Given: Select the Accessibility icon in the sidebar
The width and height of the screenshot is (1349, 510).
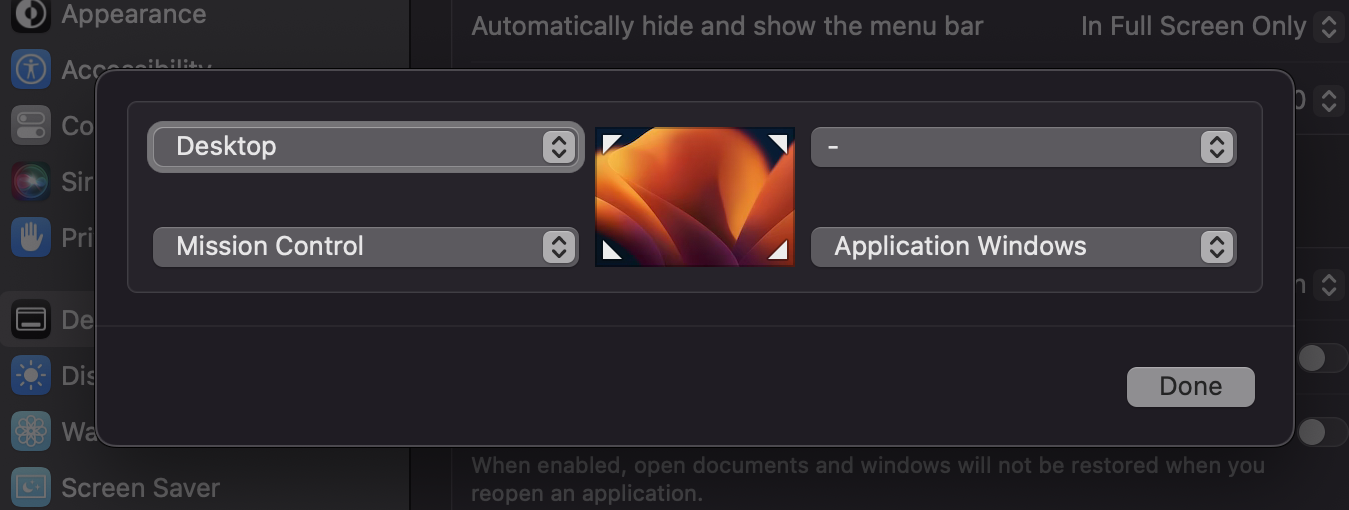Looking at the screenshot, I should click(x=31, y=69).
